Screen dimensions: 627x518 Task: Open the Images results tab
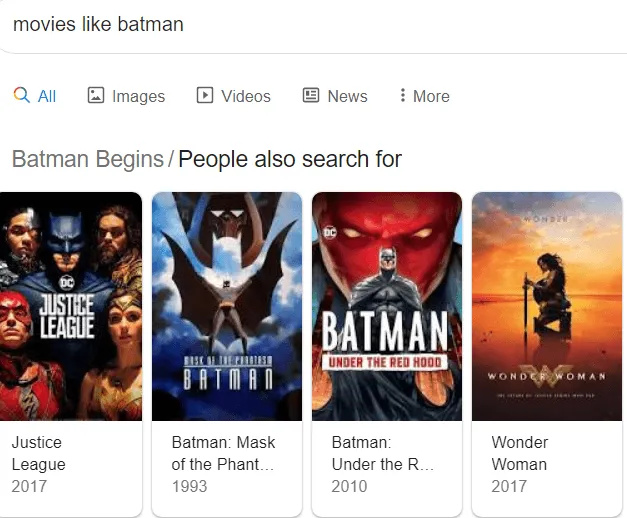138,96
